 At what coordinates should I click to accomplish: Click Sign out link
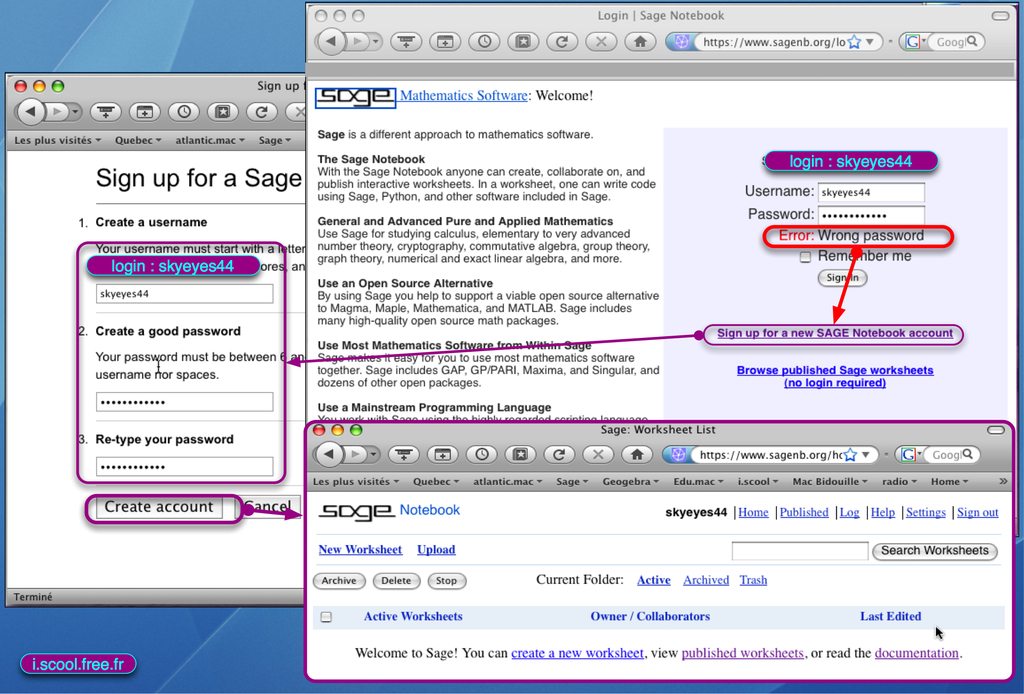pyautogui.click(x=978, y=513)
